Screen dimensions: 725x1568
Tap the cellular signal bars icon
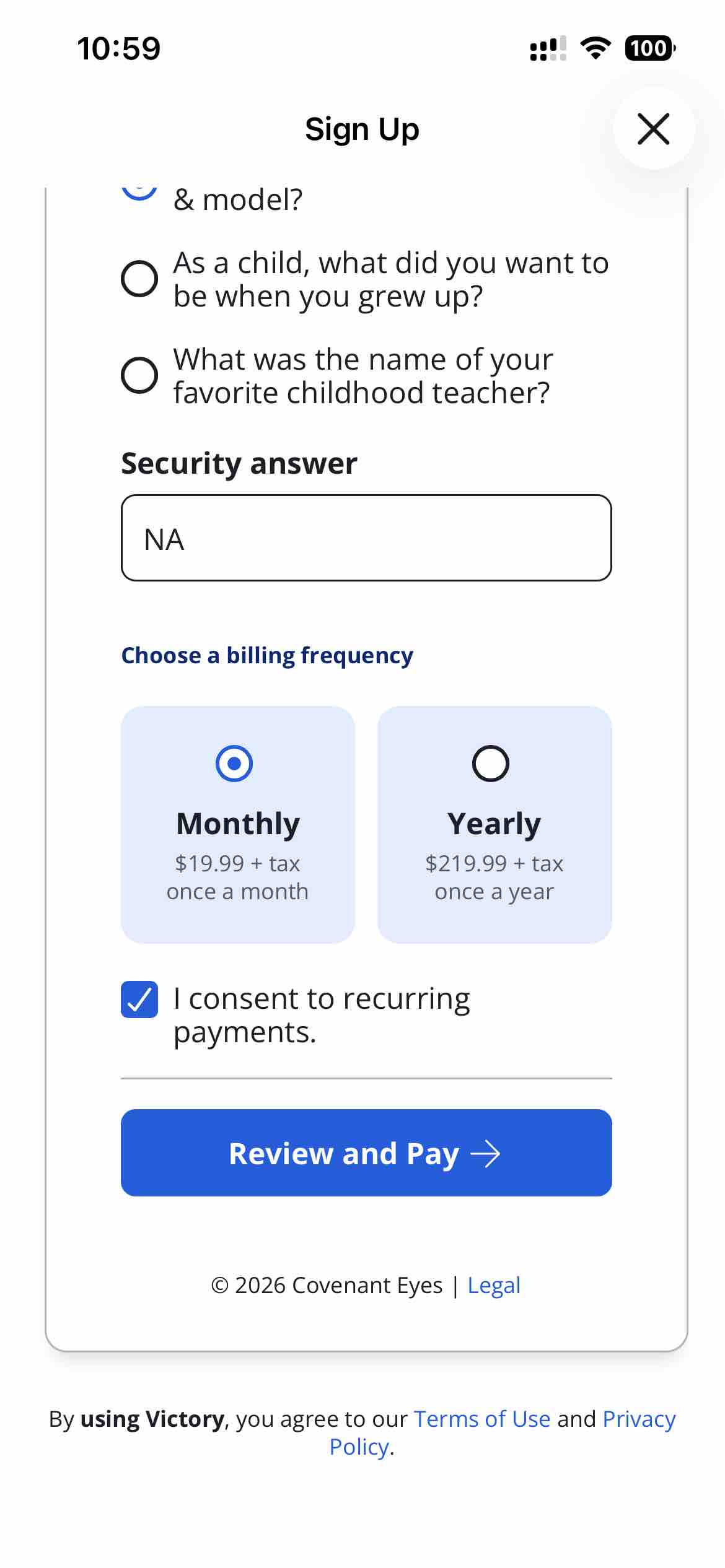[548, 49]
